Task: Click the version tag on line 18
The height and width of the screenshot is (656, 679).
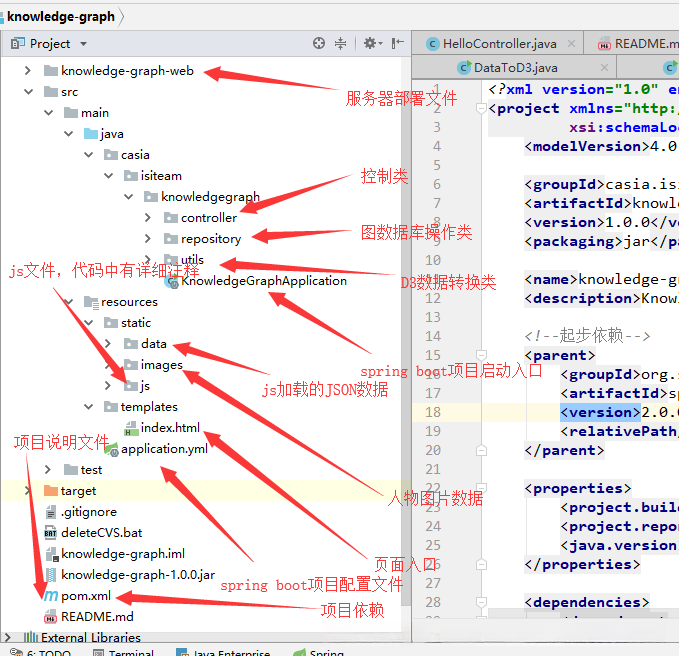Action: tap(600, 412)
